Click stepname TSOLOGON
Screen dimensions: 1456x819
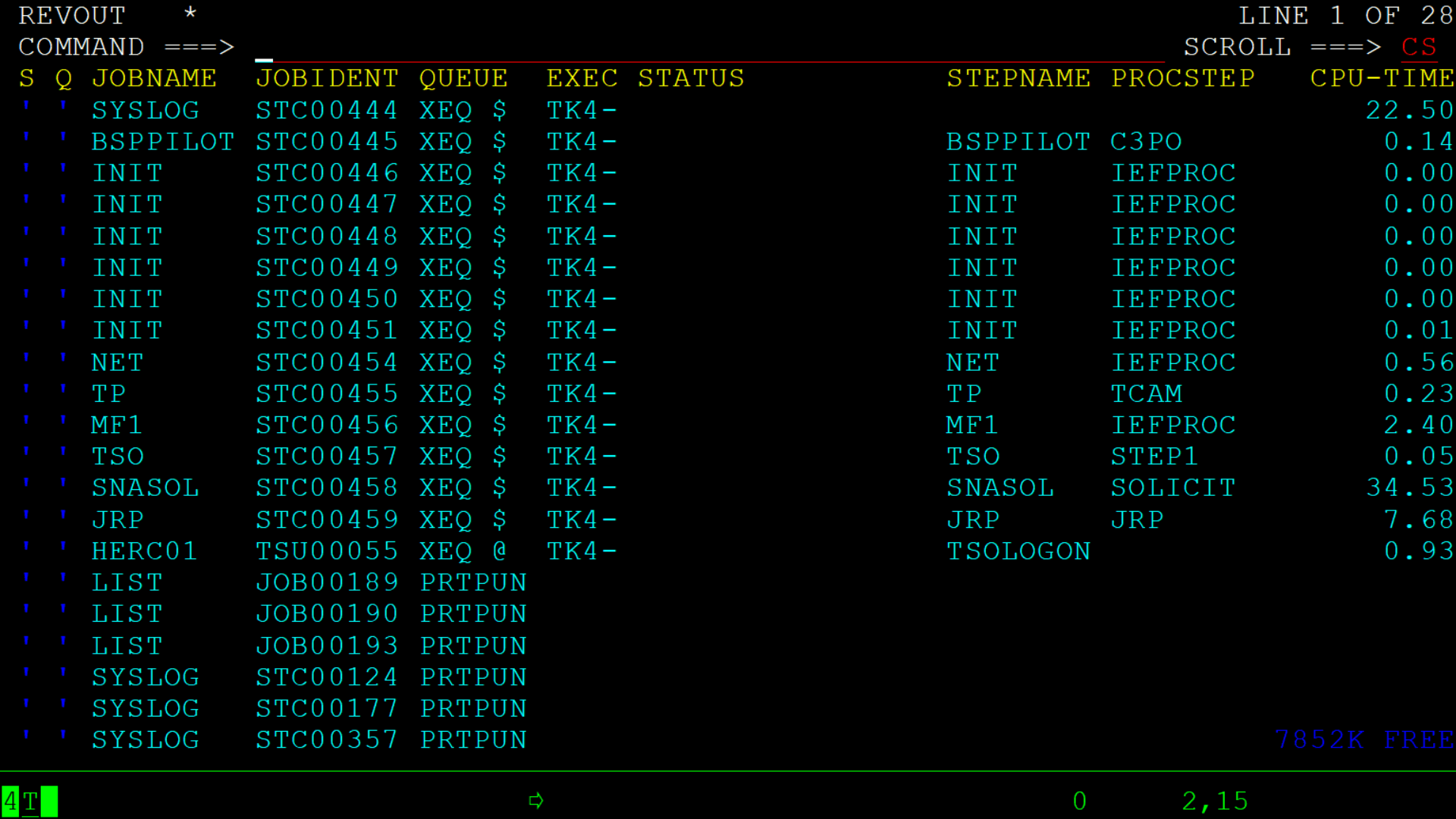pos(1019,551)
